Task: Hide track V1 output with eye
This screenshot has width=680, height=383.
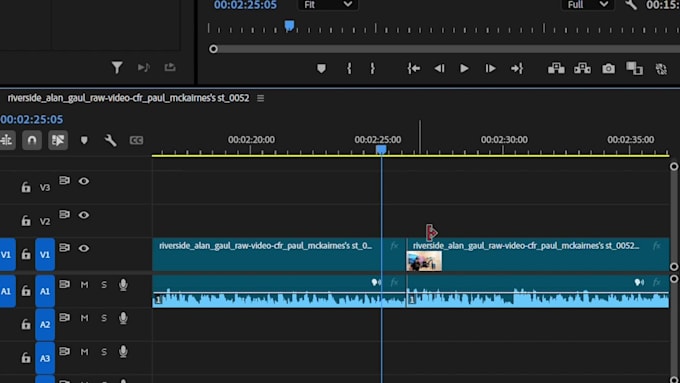Action: [x=84, y=248]
